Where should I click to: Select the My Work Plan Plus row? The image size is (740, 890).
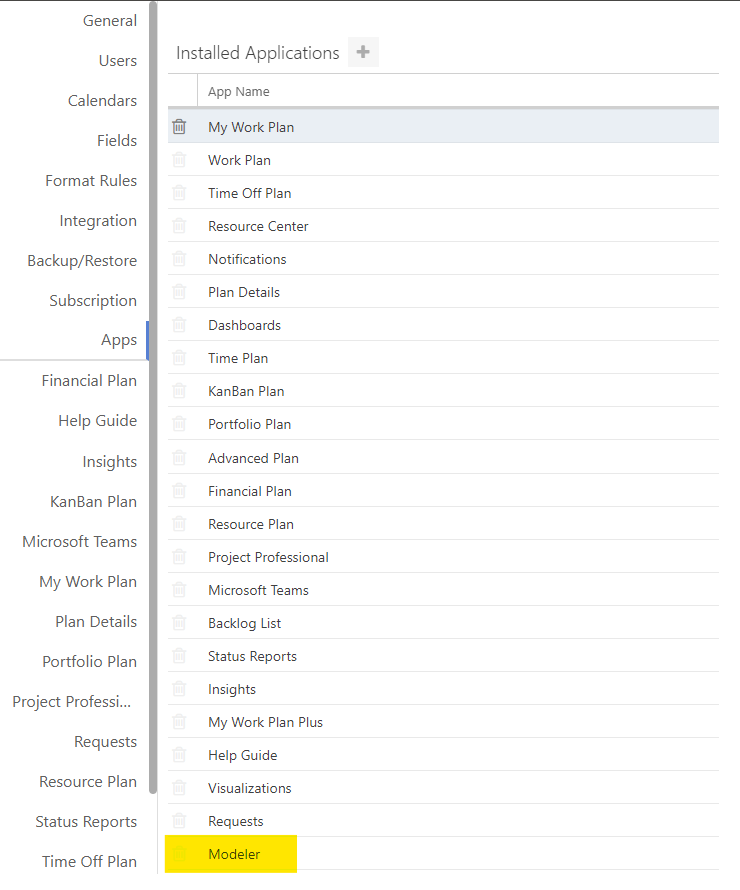[443, 721]
